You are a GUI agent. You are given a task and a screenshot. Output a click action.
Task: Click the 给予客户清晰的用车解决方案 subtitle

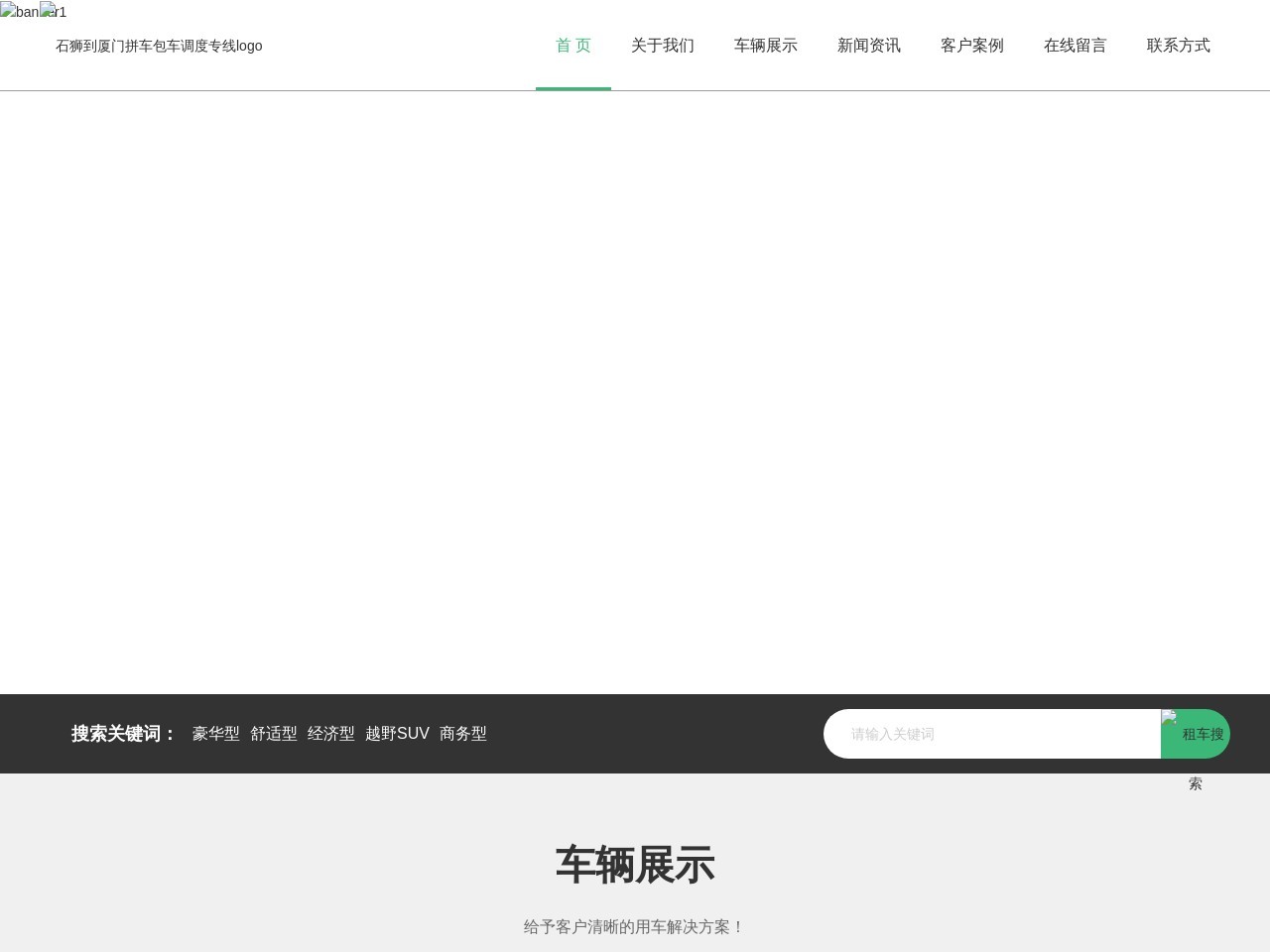[635, 926]
